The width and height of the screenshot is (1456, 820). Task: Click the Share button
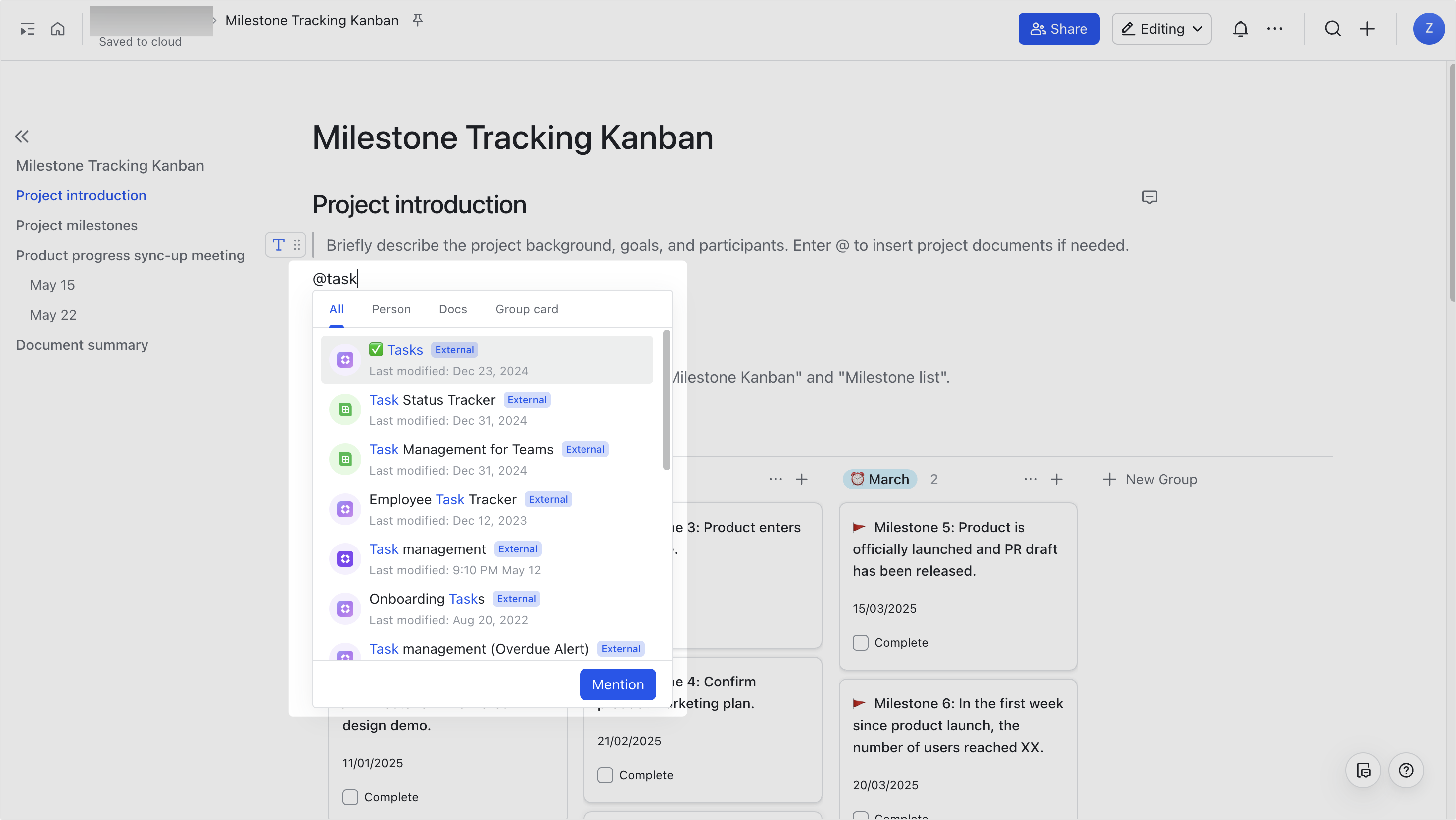[1059, 29]
